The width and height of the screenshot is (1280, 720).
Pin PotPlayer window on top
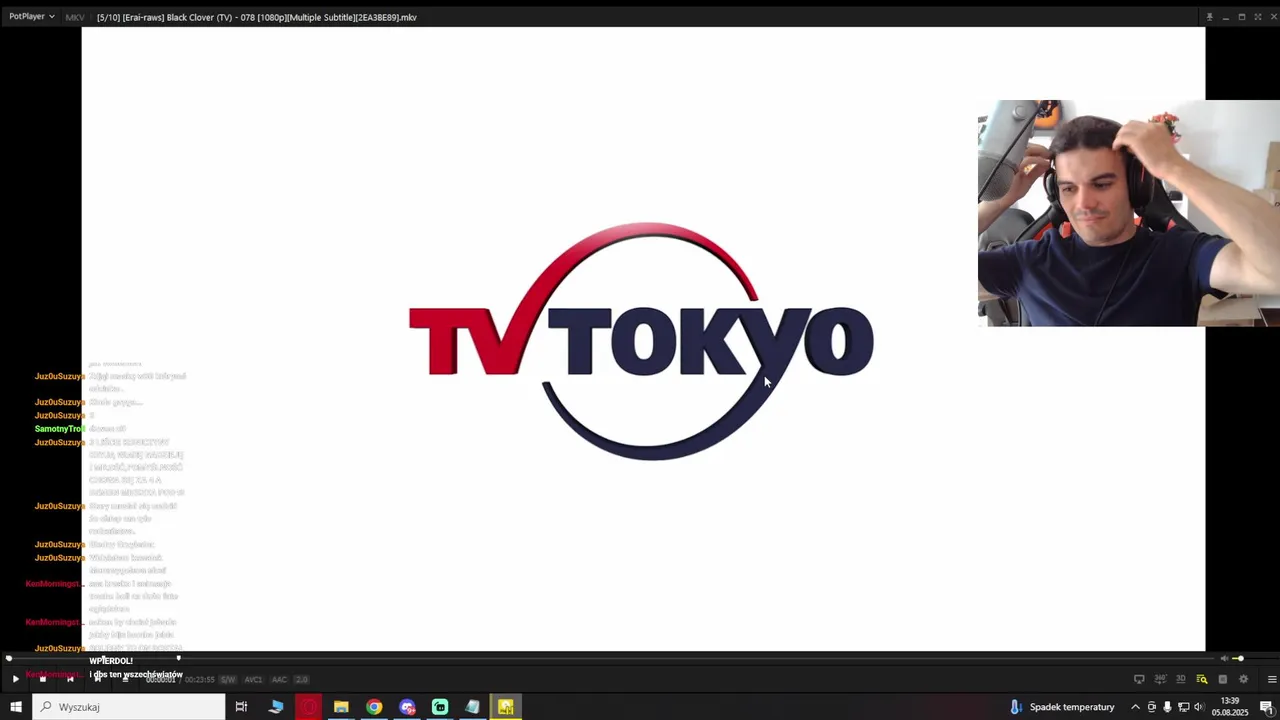coord(1209,17)
